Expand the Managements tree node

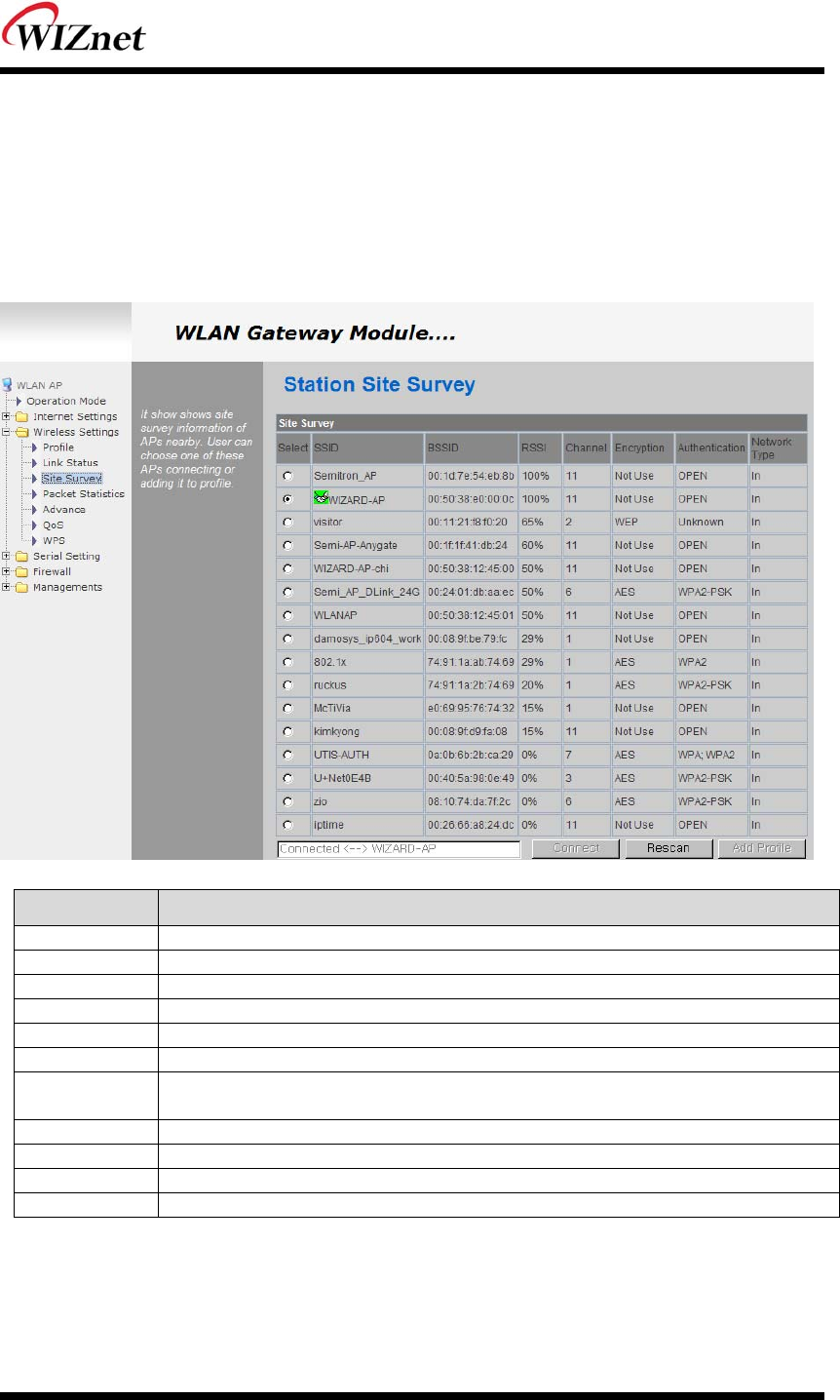point(7,587)
